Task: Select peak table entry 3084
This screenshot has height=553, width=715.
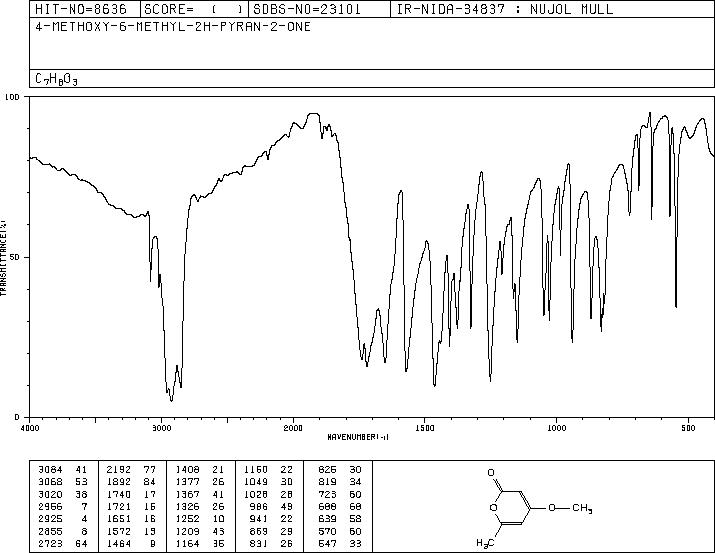Action: click(50, 470)
